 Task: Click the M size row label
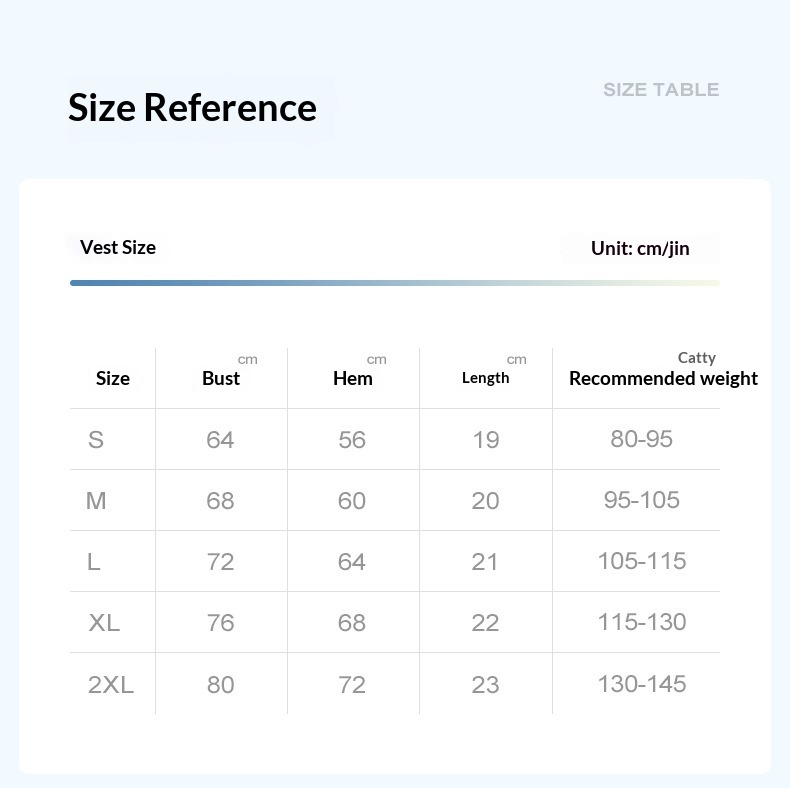coord(96,501)
